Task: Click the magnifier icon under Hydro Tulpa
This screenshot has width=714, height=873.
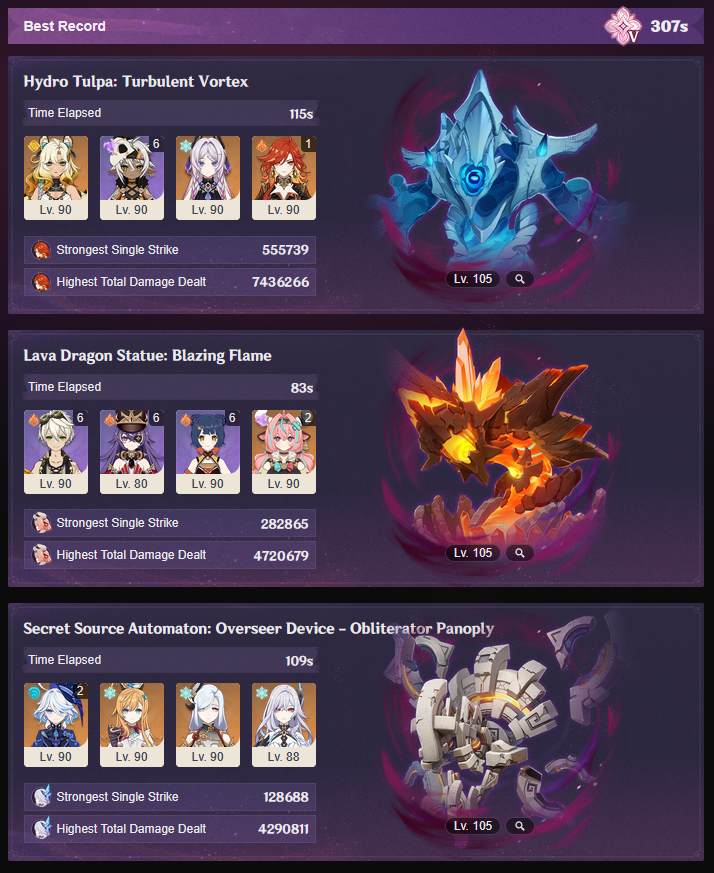Action: [x=520, y=279]
